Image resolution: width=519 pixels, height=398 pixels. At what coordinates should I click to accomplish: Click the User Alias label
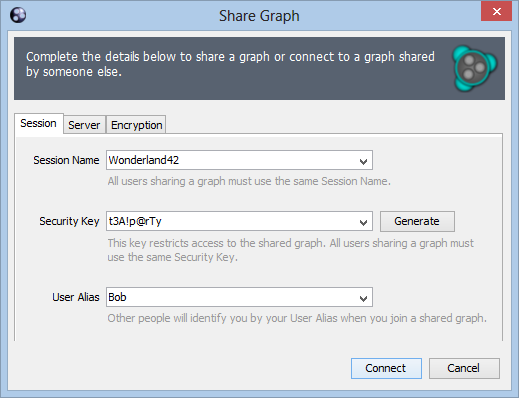point(76,297)
